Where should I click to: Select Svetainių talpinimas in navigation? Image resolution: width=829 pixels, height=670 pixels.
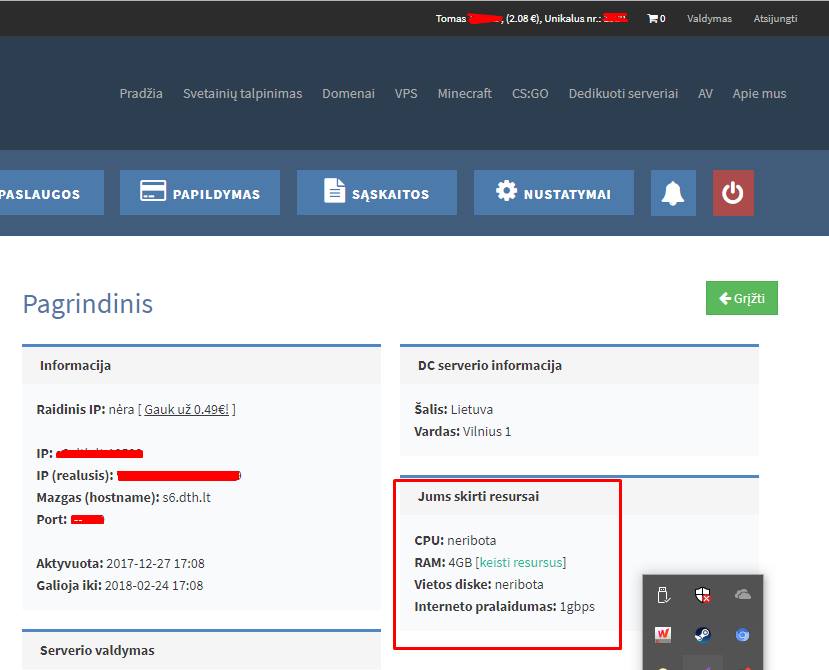(242, 93)
